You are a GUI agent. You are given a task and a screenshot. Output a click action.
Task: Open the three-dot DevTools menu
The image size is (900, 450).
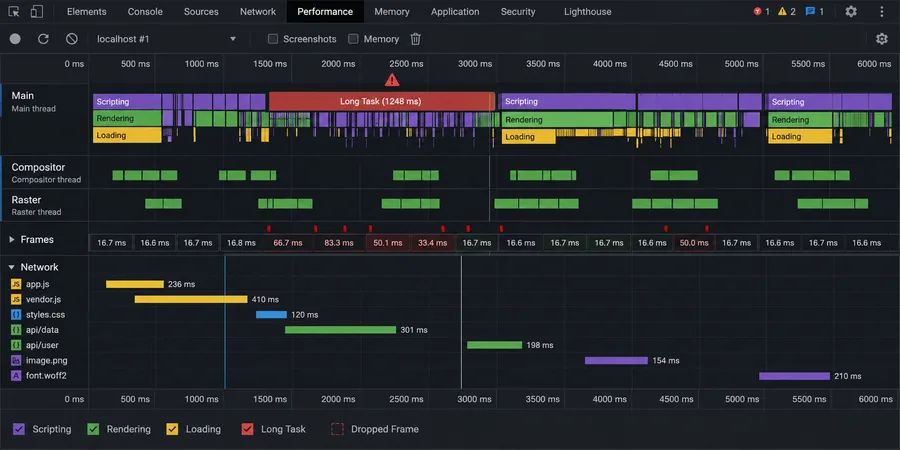click(882, 11)
